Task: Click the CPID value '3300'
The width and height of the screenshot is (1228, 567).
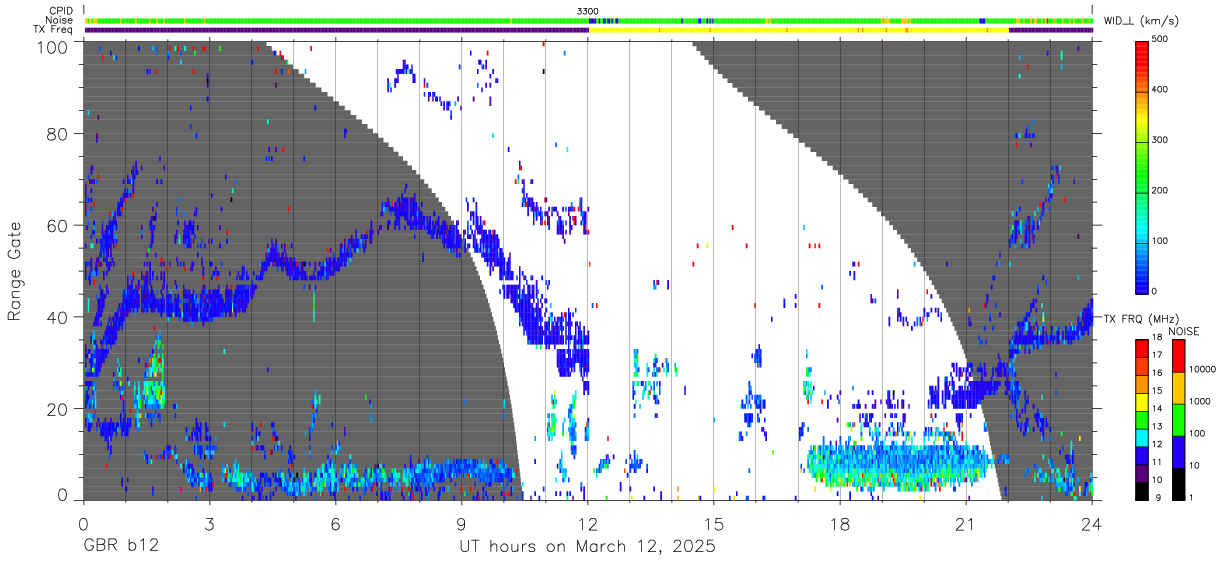Action: [x=588, y=10]
